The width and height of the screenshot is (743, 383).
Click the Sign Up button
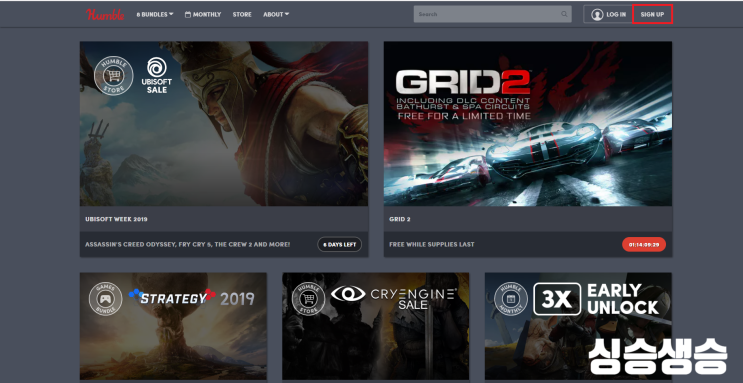652,14
